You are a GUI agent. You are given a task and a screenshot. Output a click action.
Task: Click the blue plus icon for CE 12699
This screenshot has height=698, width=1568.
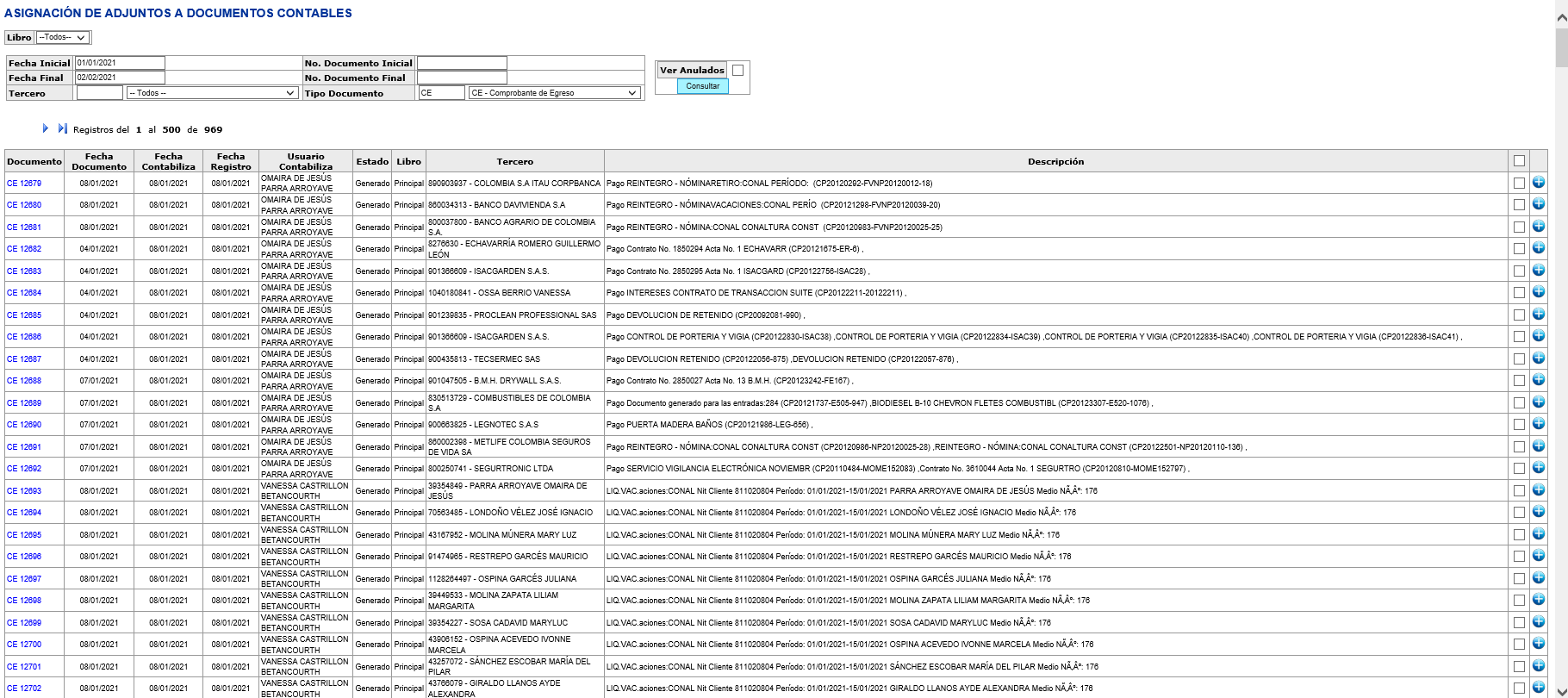click(1538, 622)
